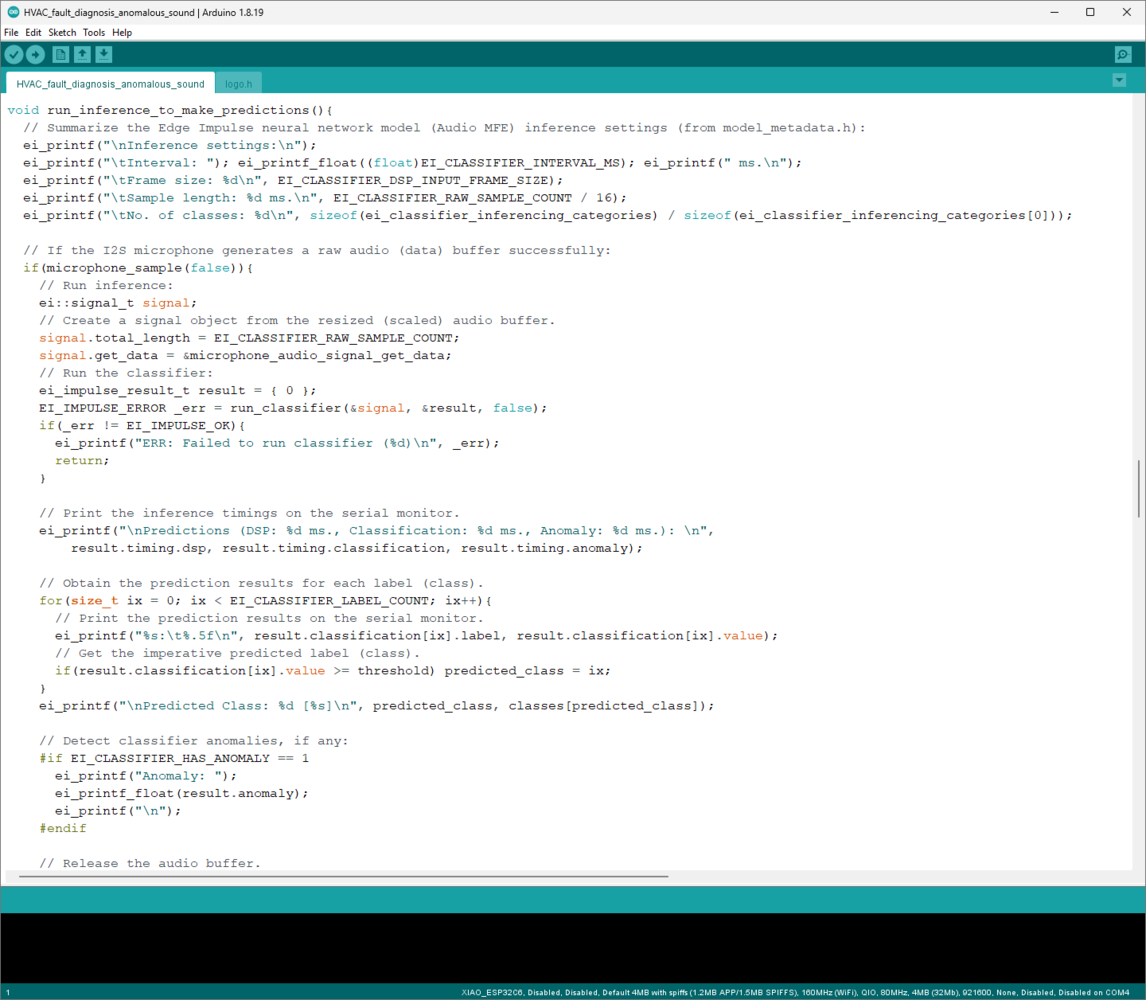
Task: Place cursor on run_classifier code line
Action: (x=293, y=408)
